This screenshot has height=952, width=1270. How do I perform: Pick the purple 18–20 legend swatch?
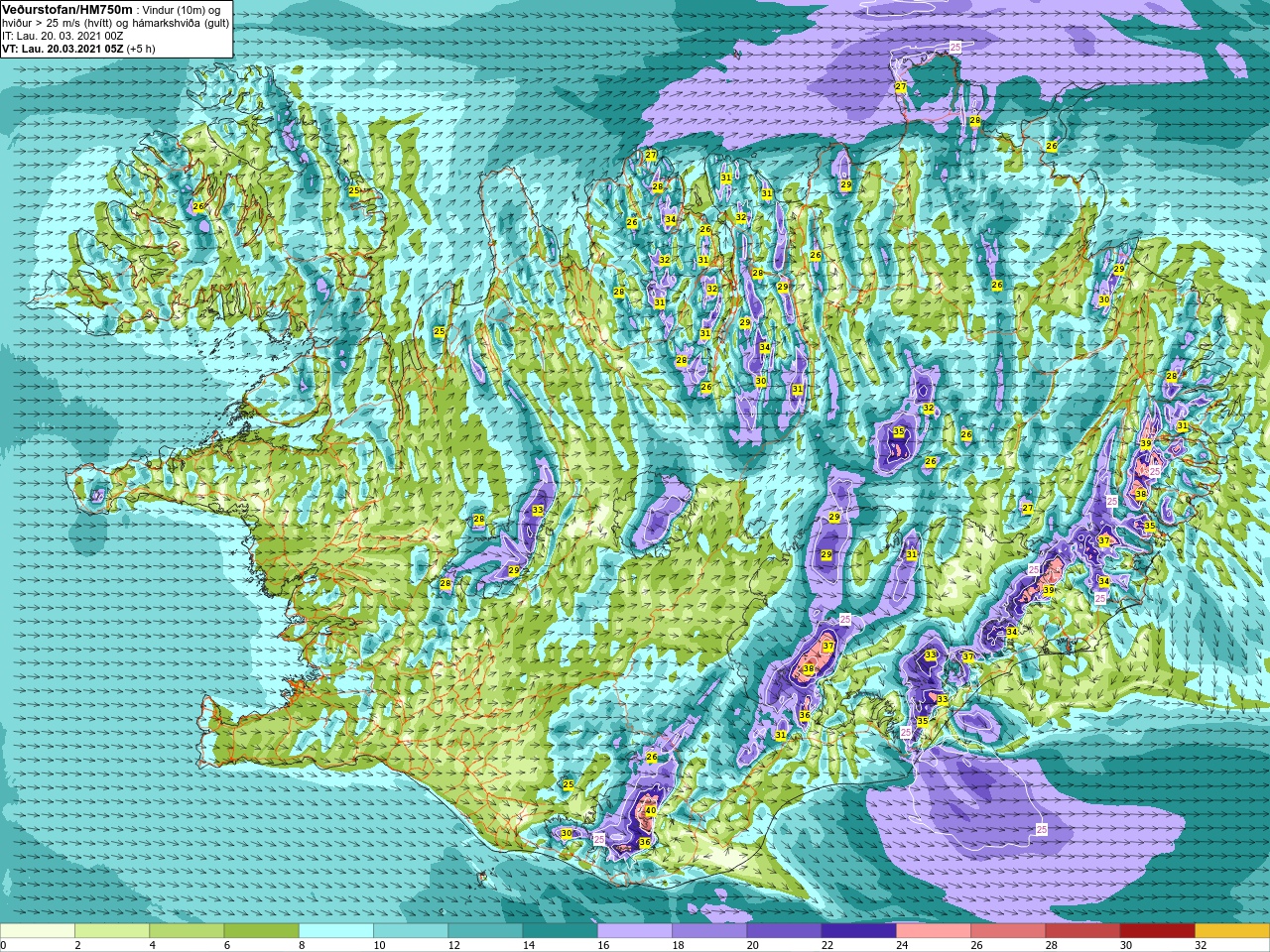pos(709,930)
